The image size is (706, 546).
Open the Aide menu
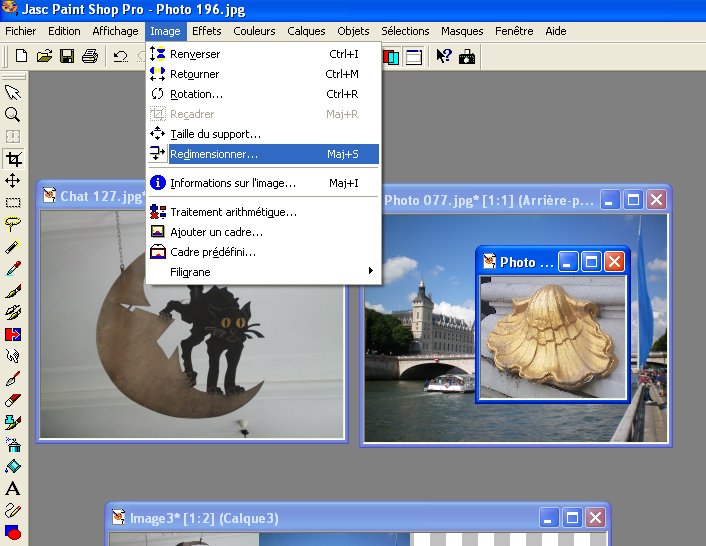pos(556,31)
